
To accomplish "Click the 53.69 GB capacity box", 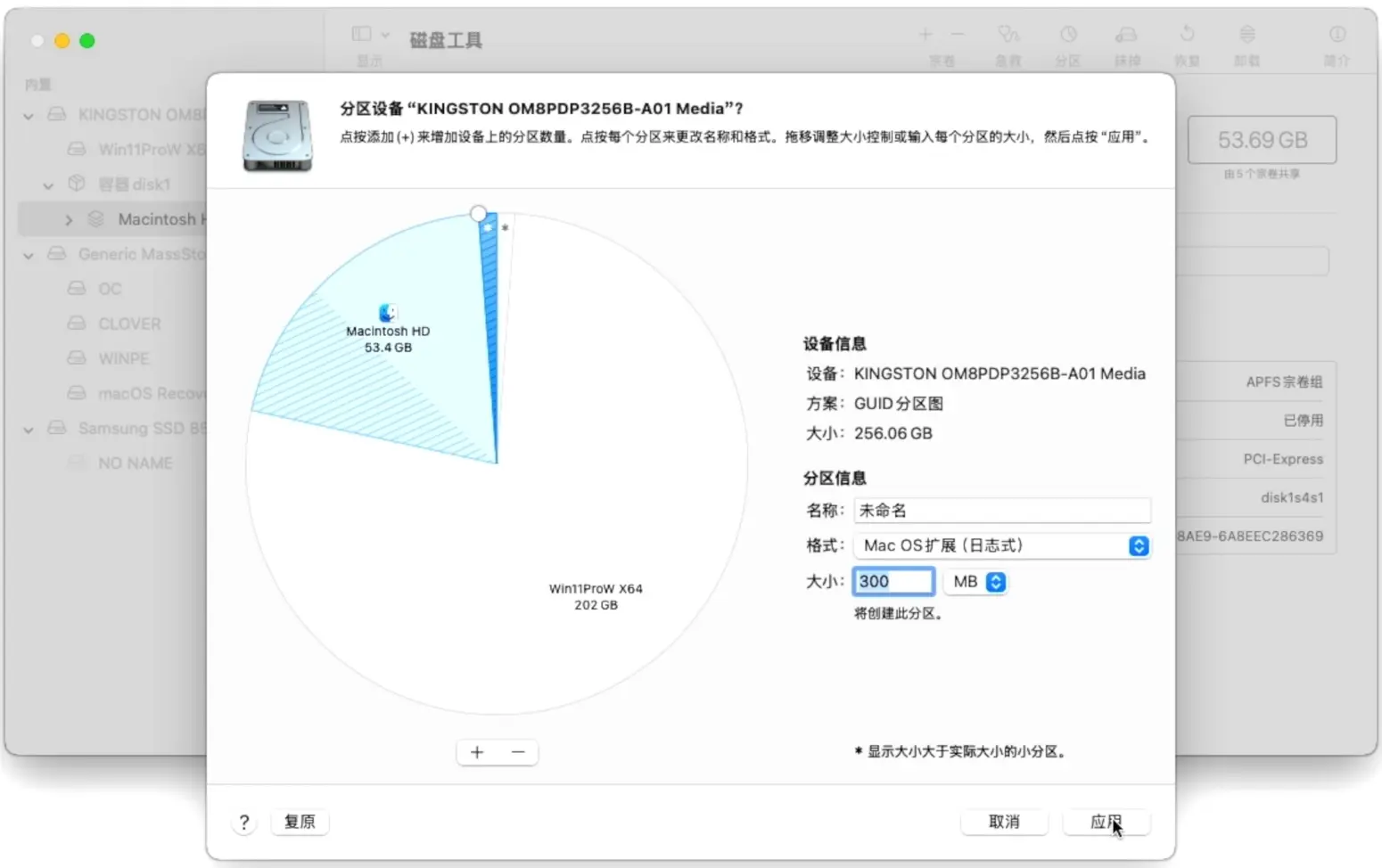I will 1262,140.
